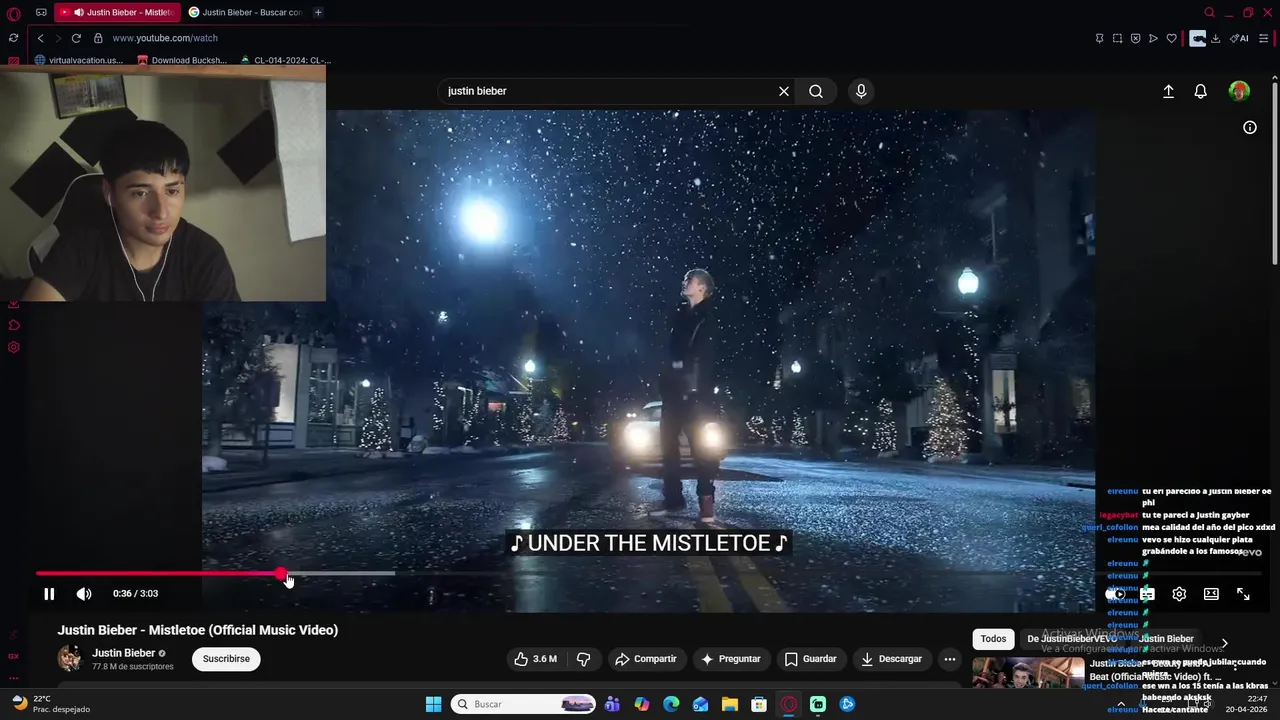The image size is (1280, 720).
Task: Open the browser downloads arrow icon
Action: [x=1216, y=38]
